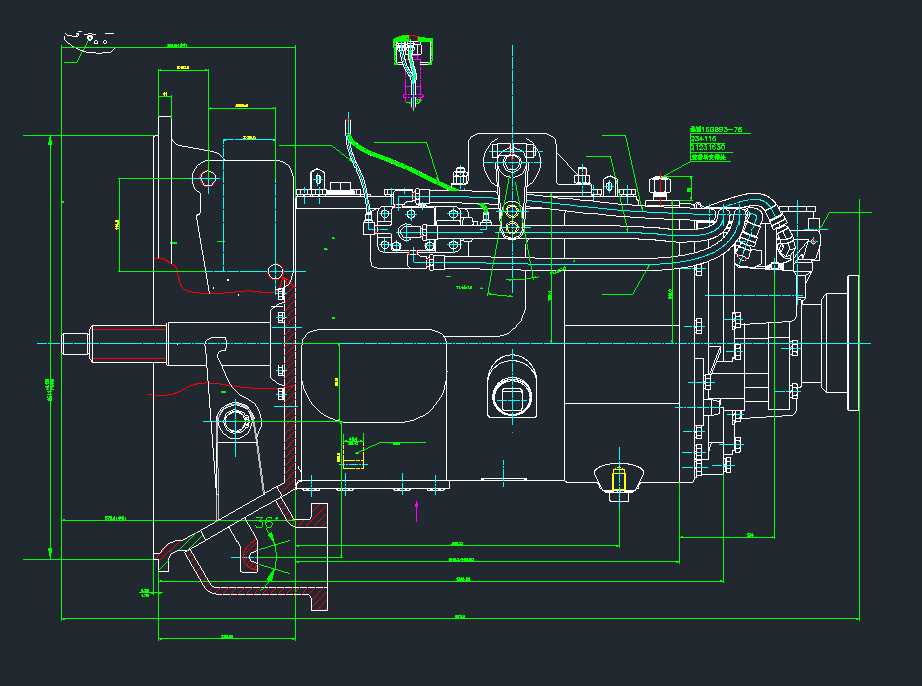Viewport: 922px width, 686px height.
Task: Click the 36° angle dimension text
Action: pyautogui.click(x=265, y=523)
